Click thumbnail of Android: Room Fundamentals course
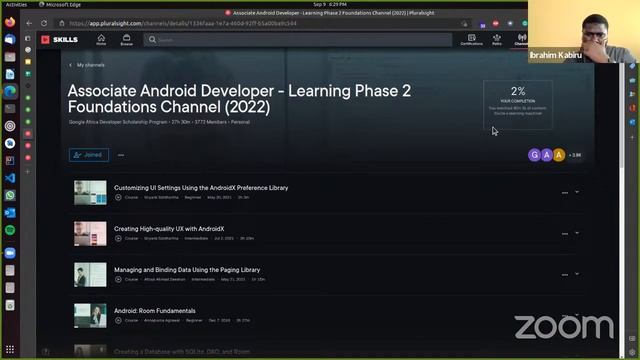Image resolution: width=640 pixels, height=360 pixels. (x=90, y=316)
